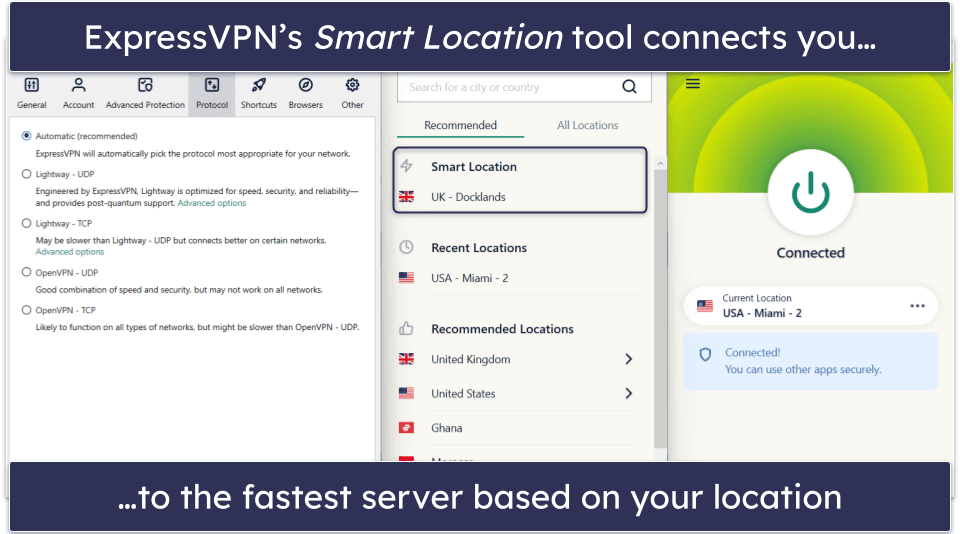Open the hamburger menu icon
Viewport: 960px width, 534px height.
(x=692, y=84)
